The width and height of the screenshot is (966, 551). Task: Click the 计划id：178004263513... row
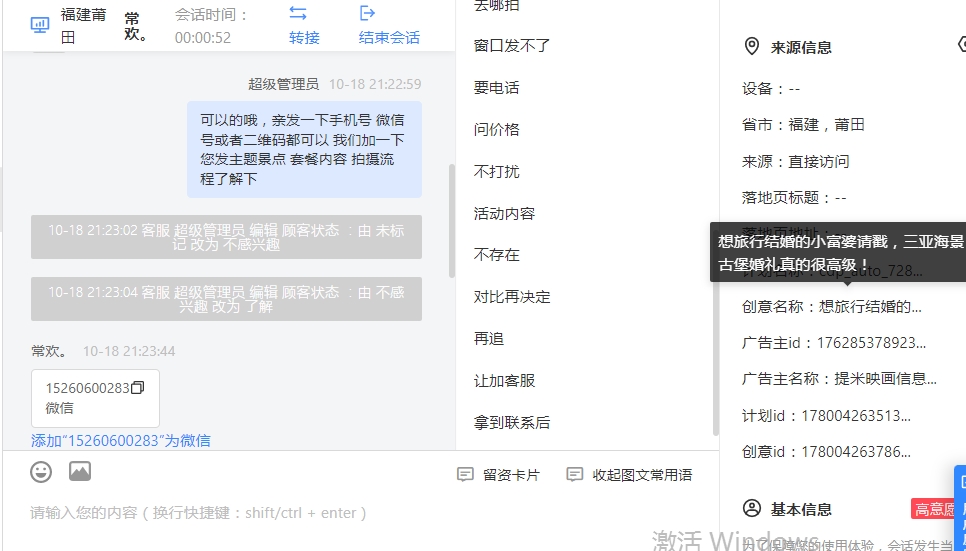[826, 415]
